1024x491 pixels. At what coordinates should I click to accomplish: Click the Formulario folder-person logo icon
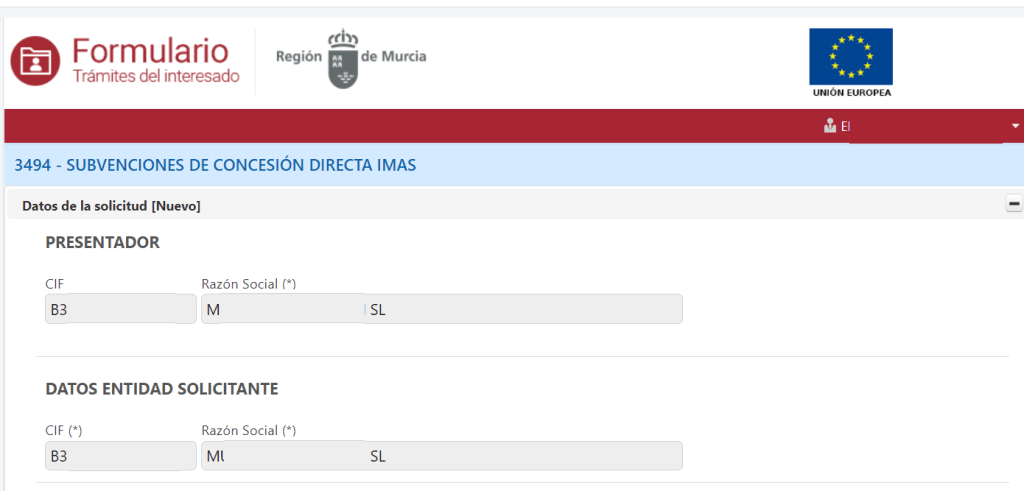point(36,61)
